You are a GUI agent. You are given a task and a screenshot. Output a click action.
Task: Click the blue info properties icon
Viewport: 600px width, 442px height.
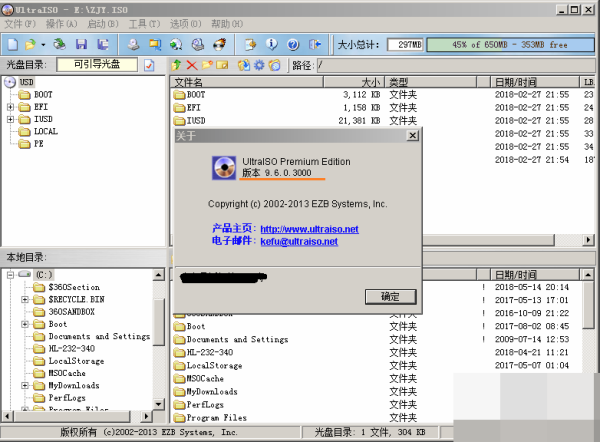click(272, 44)
